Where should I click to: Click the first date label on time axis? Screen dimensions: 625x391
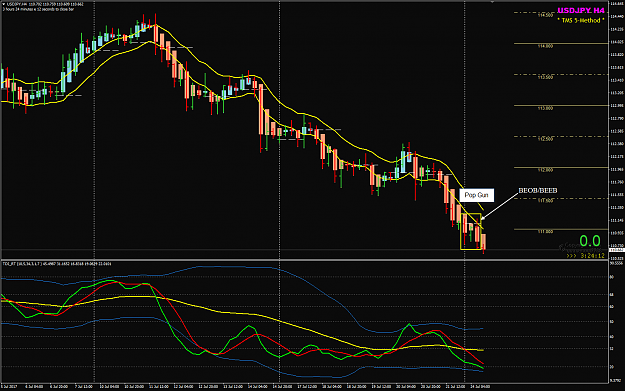click(x=9, y=387)
